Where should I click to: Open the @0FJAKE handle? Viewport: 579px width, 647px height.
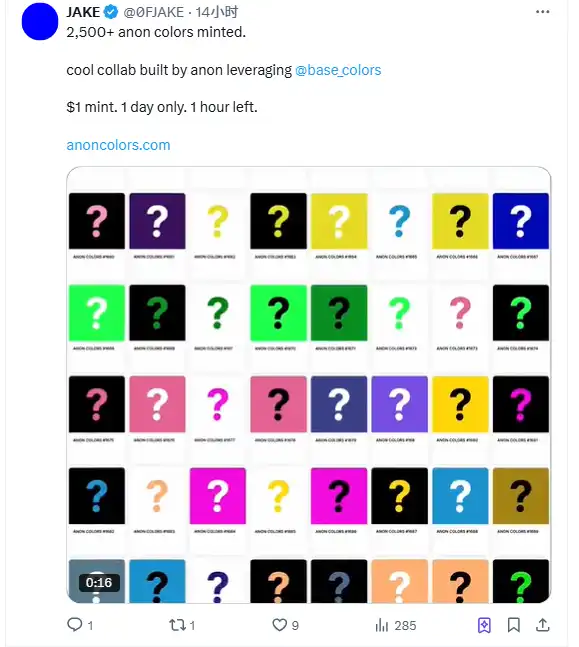[x=154, y=12]
